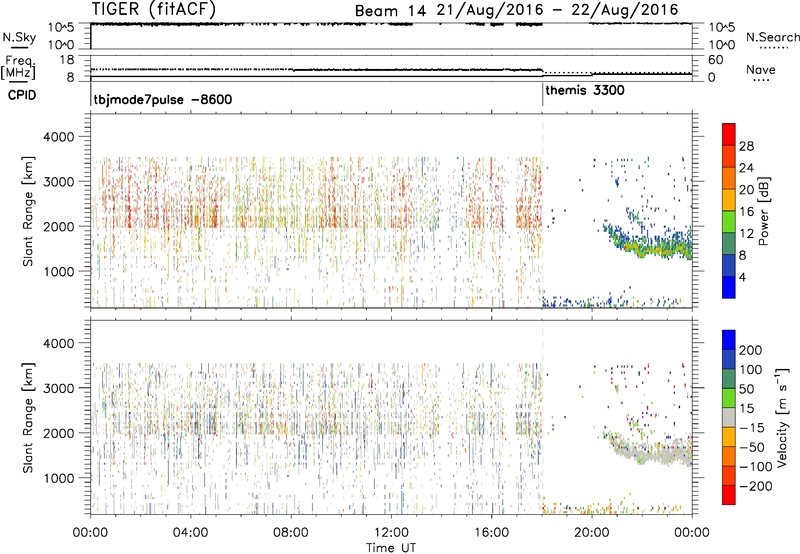The width and height of the screenshot is (800, 554).
Task: Click the gray segment of velocity colorbar
Action: tap(729, 417)
